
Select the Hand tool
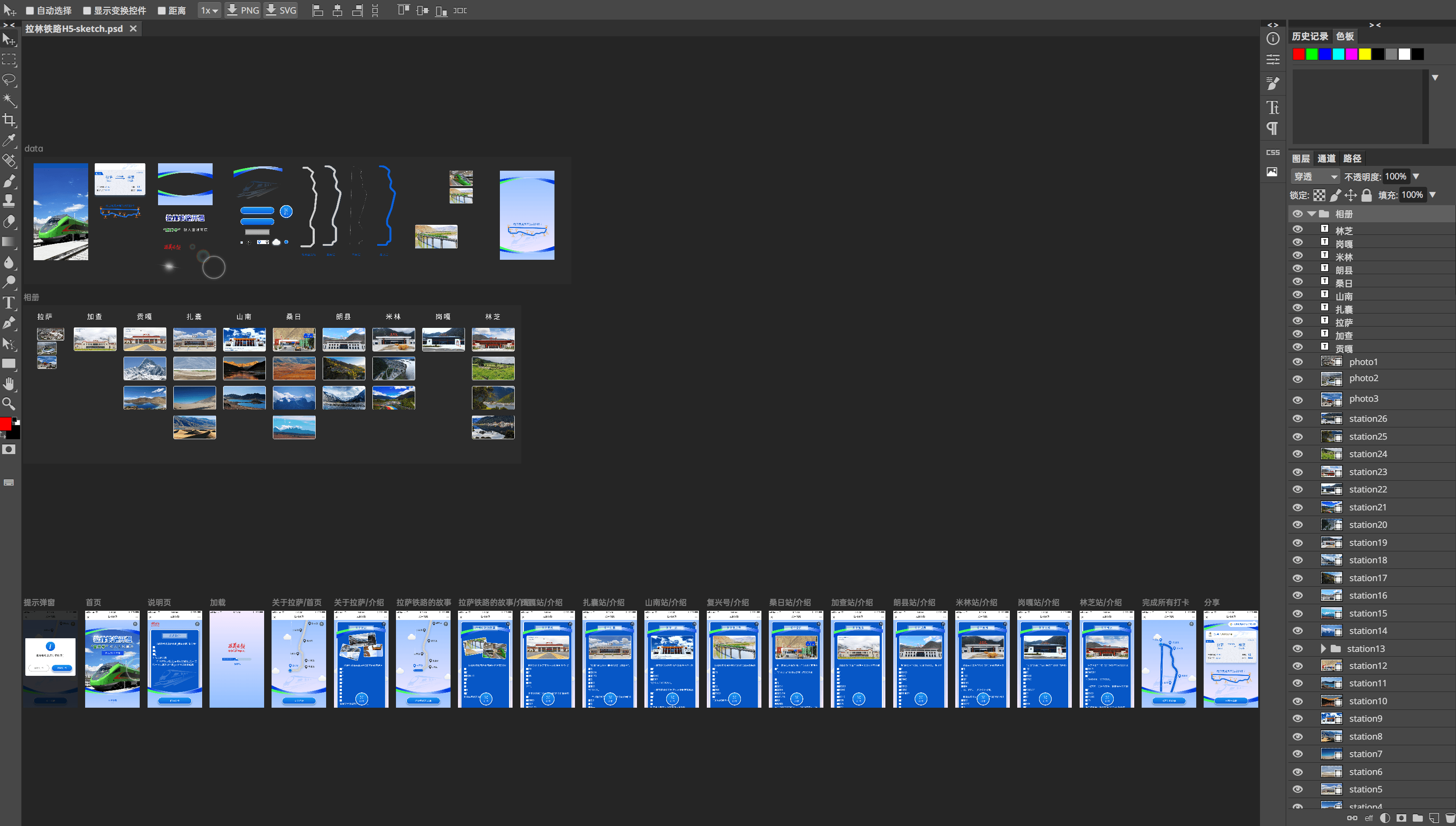(x=9, y=384)
